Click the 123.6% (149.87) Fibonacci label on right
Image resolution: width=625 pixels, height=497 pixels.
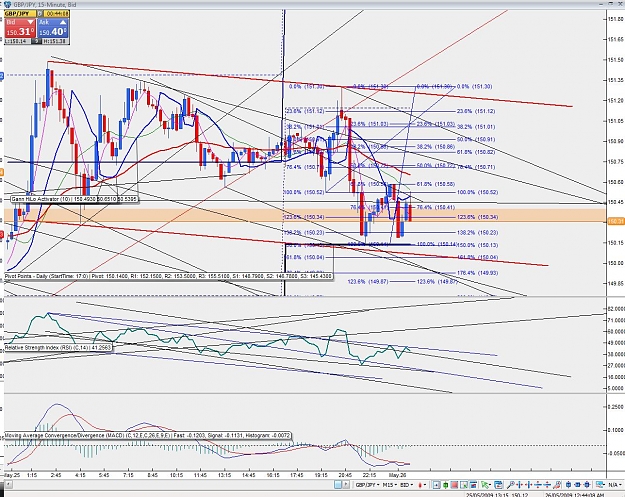(x=436, y=281)
